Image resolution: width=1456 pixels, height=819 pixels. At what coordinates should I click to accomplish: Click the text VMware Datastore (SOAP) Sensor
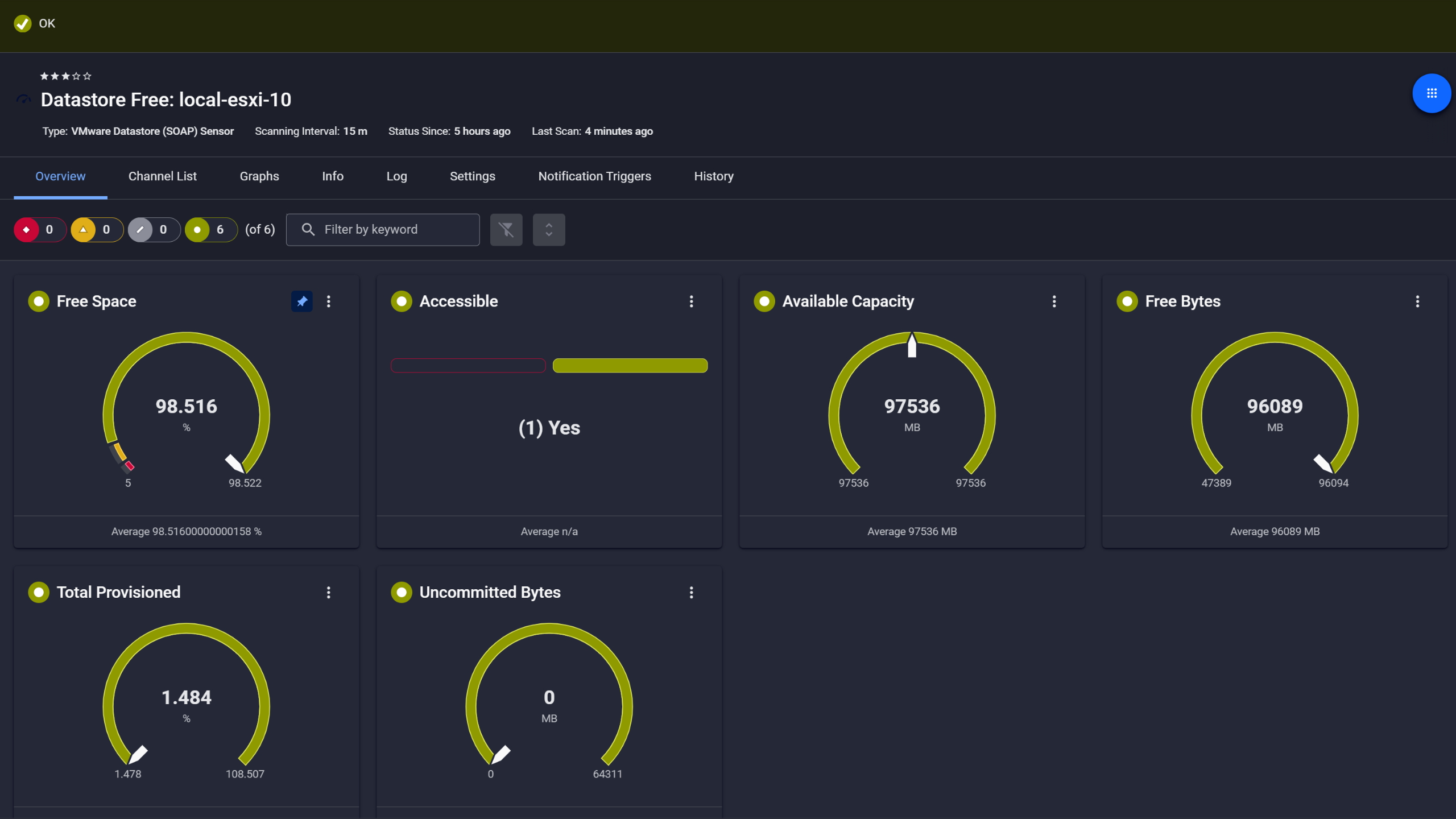click(152, 131)
